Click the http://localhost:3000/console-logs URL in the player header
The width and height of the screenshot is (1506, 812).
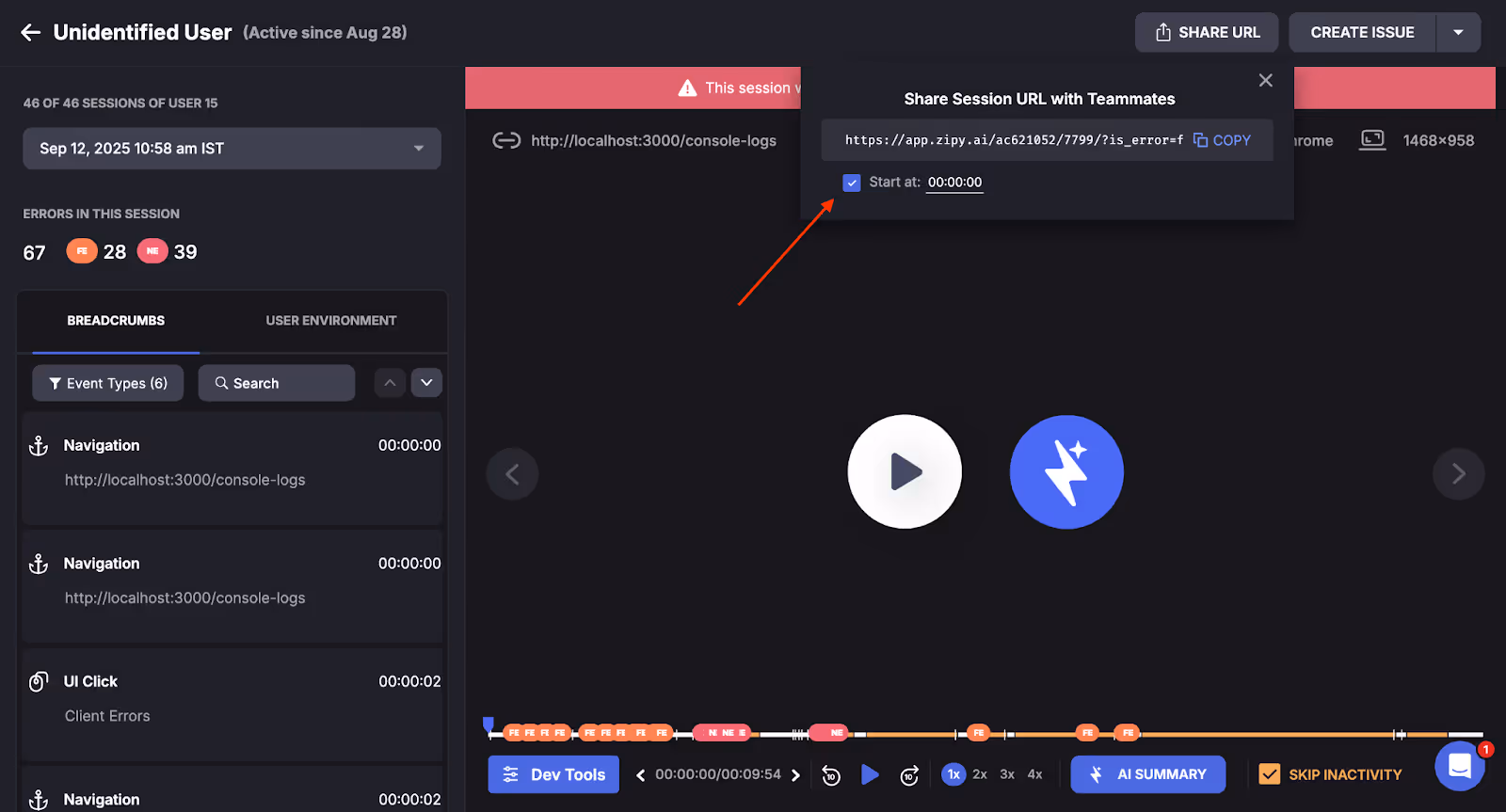point(653,141)
